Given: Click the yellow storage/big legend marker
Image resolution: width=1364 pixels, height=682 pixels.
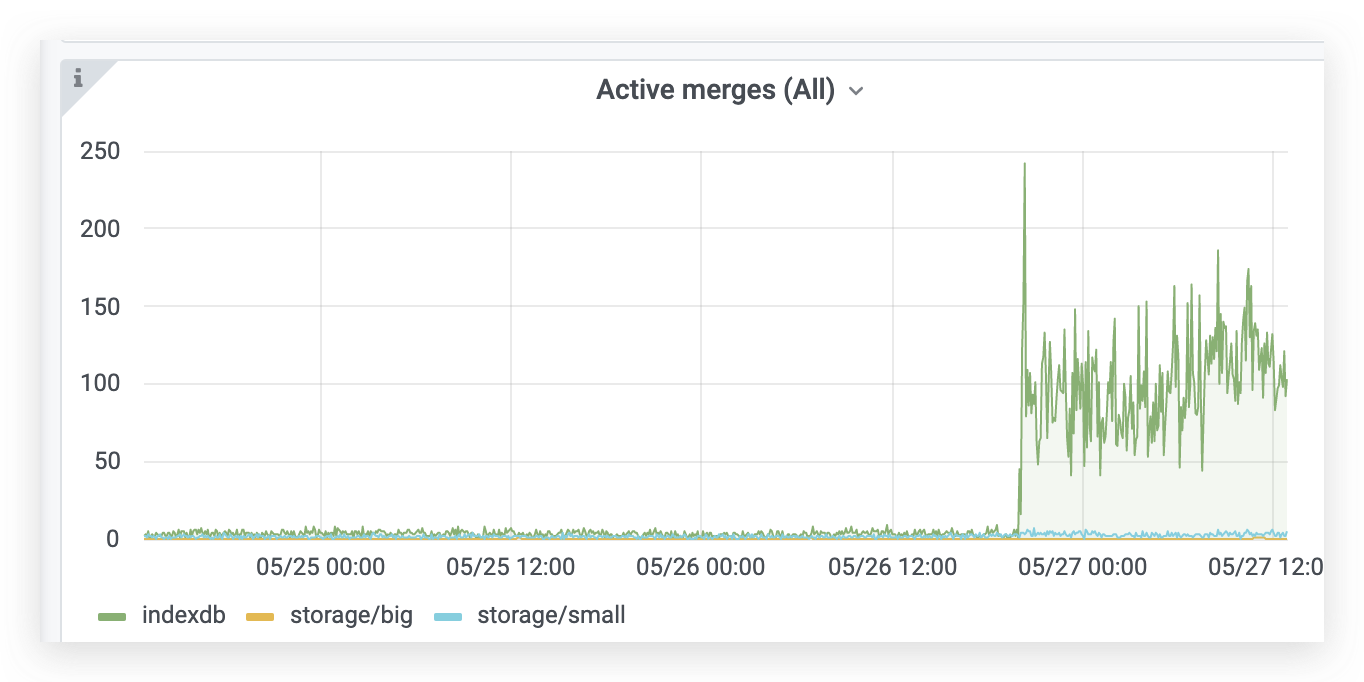Looking at the screenshot, I should click(x=261, y=615).
